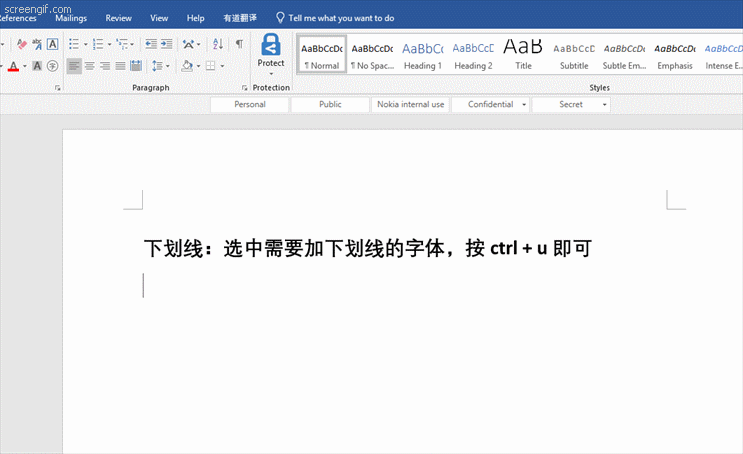Apply paragraph shading fill color
This screenshot has width=743, height=454.
pyautogui.click(x=187, y=66)
